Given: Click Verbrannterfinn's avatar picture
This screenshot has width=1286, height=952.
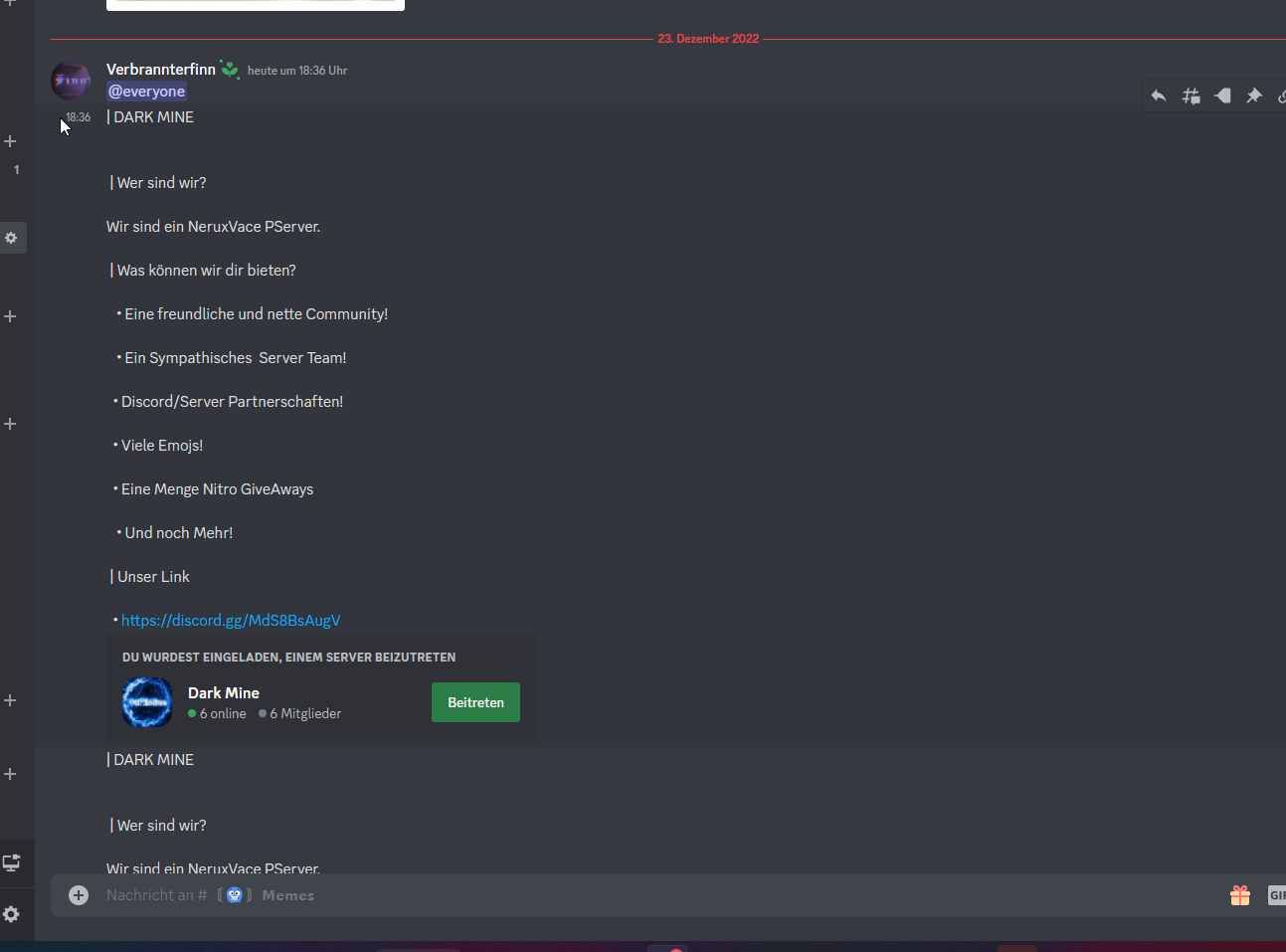Looking at the screenshot, I should point(71,81).
